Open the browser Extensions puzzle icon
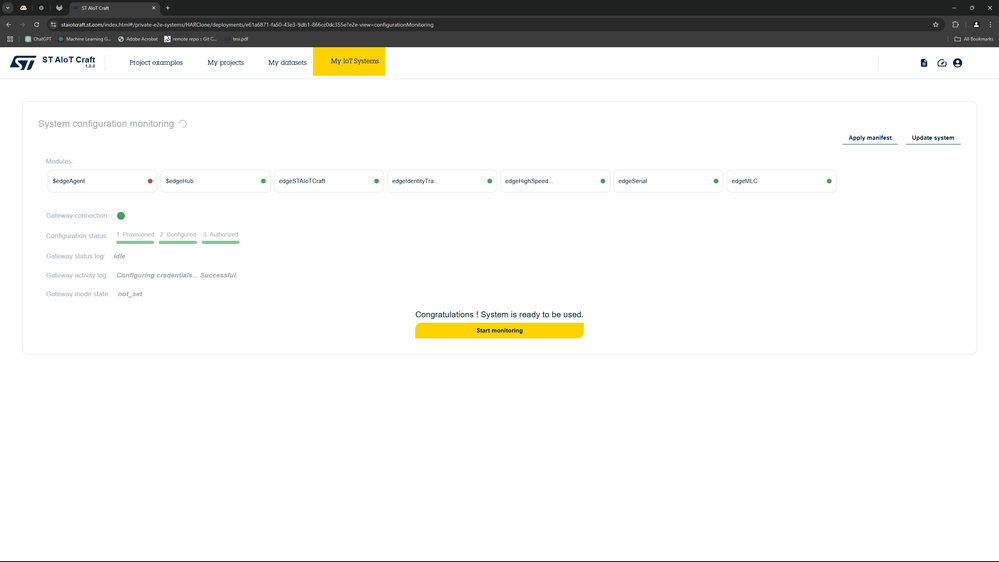The image size is (999, 562). point(955,25)
